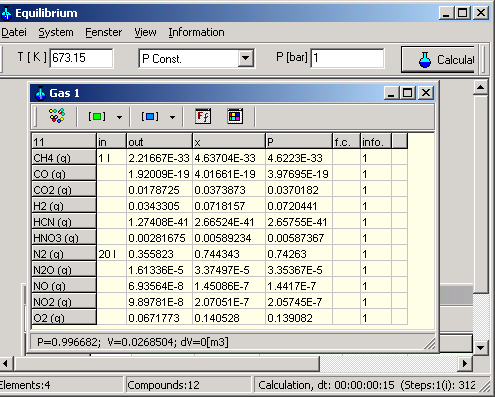Click the table corner cell '11'
Image resolution: width=495 pixels, height=397 pixels.
[x=64, y=141]
